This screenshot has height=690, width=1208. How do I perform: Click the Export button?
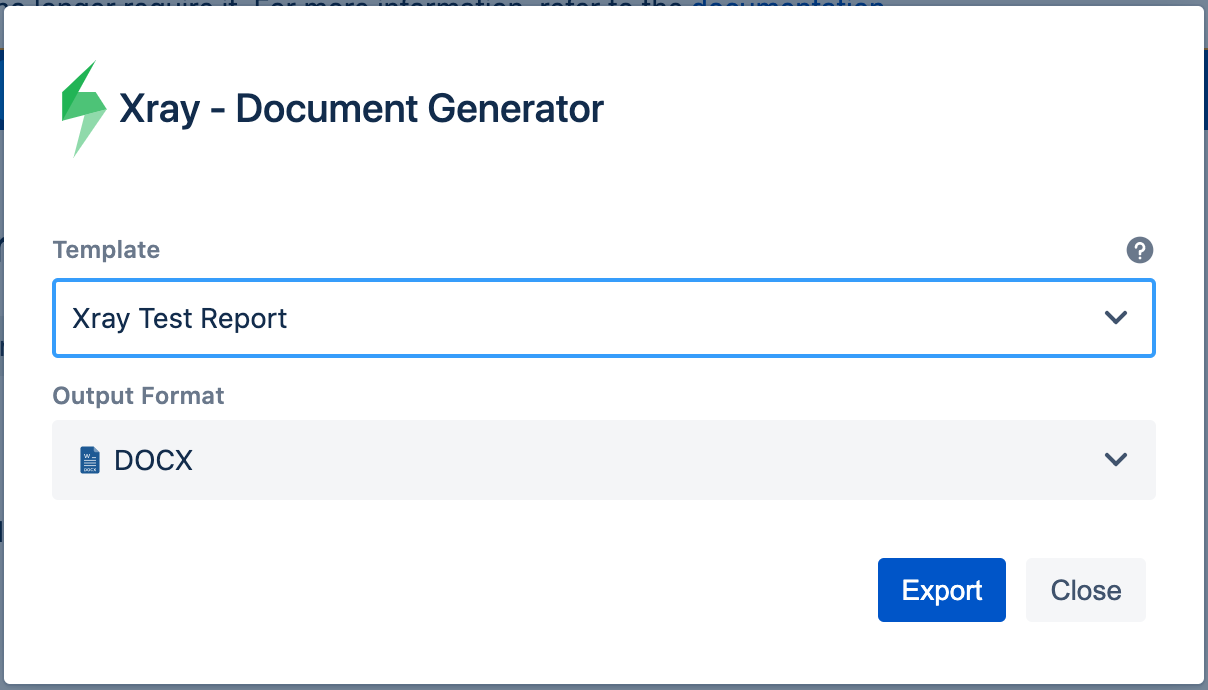coord(942,590)
